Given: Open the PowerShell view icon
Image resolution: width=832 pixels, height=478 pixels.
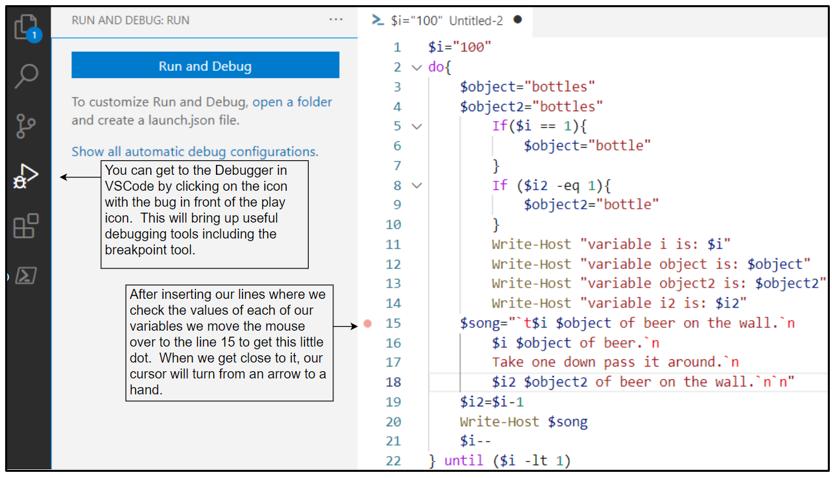Looking at the screenshot, I should click(25, 275).
